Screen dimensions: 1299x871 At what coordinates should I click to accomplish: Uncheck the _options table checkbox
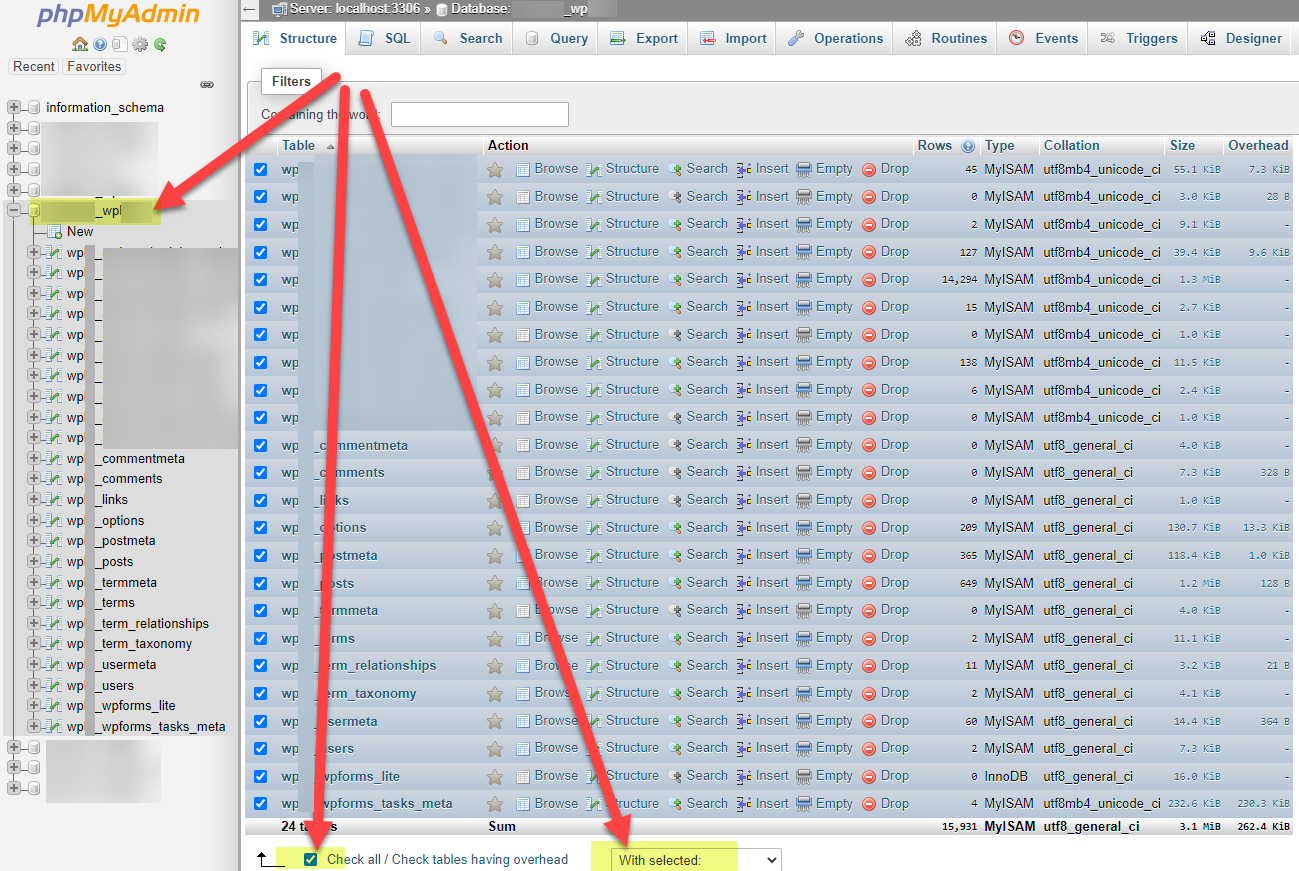click(261, 527)
